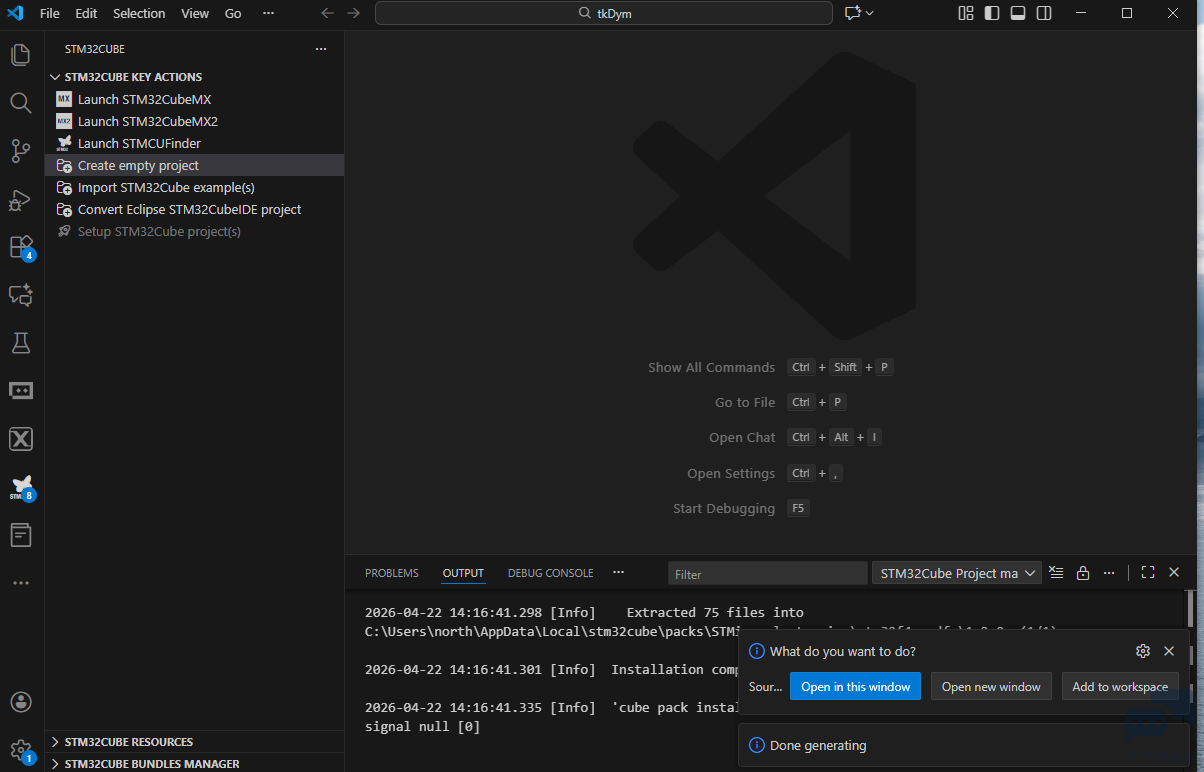Click the output panel vertical scrollbar
The height and width of the screenshot is (772, 1204).
pyautogui.click(x=1190, y=608)
